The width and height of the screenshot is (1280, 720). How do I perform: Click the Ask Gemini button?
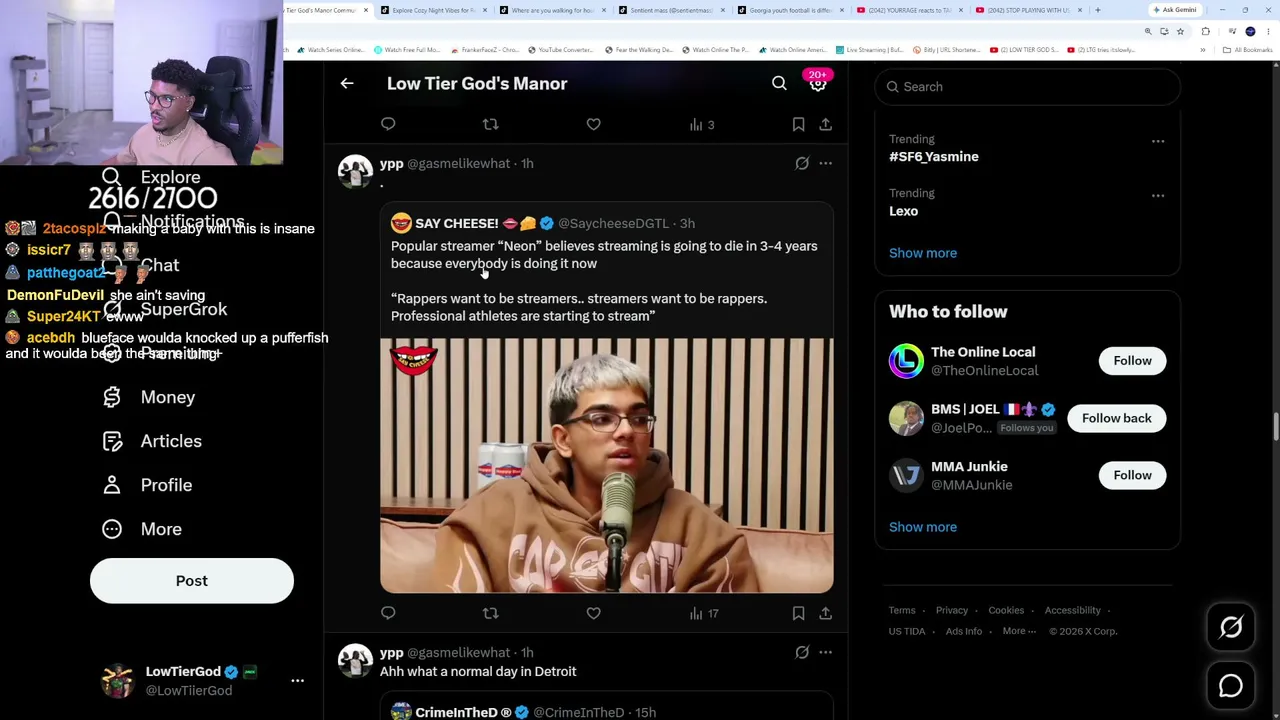point(1175,10)
